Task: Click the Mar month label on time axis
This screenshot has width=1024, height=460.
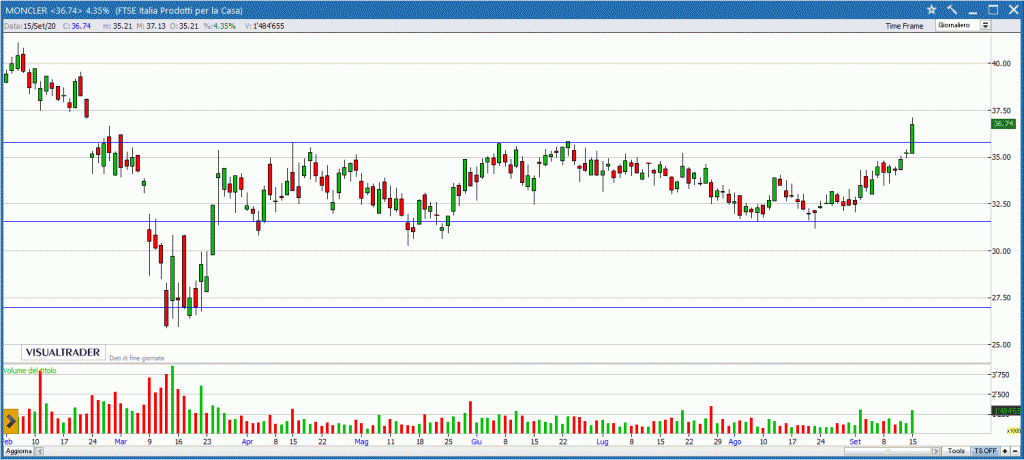Action: [121, 442]
